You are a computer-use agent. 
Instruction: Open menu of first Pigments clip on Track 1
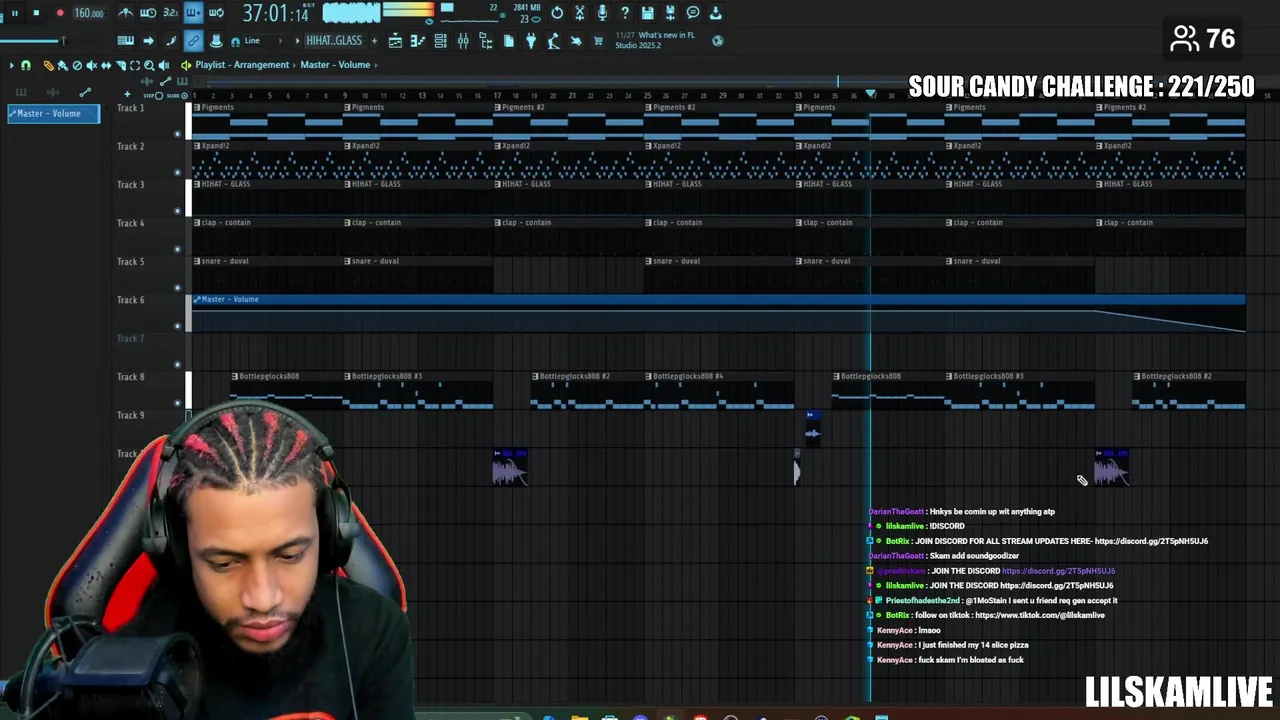[197, 108]
